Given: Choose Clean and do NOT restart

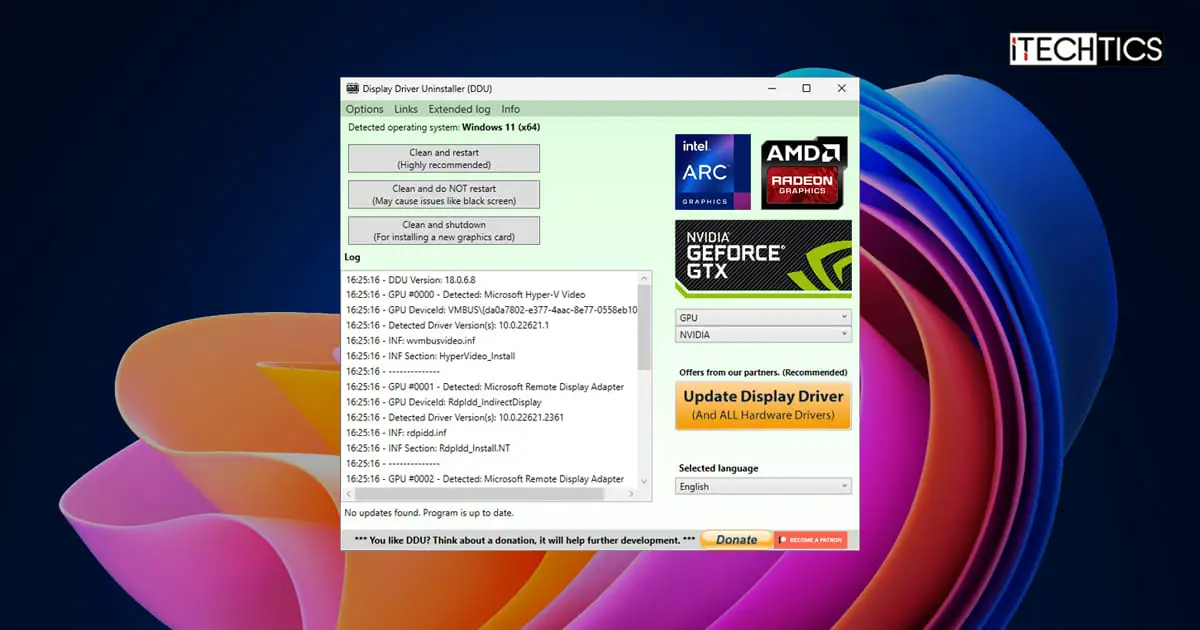Looking at the screenshot, I should click(443, 194).
